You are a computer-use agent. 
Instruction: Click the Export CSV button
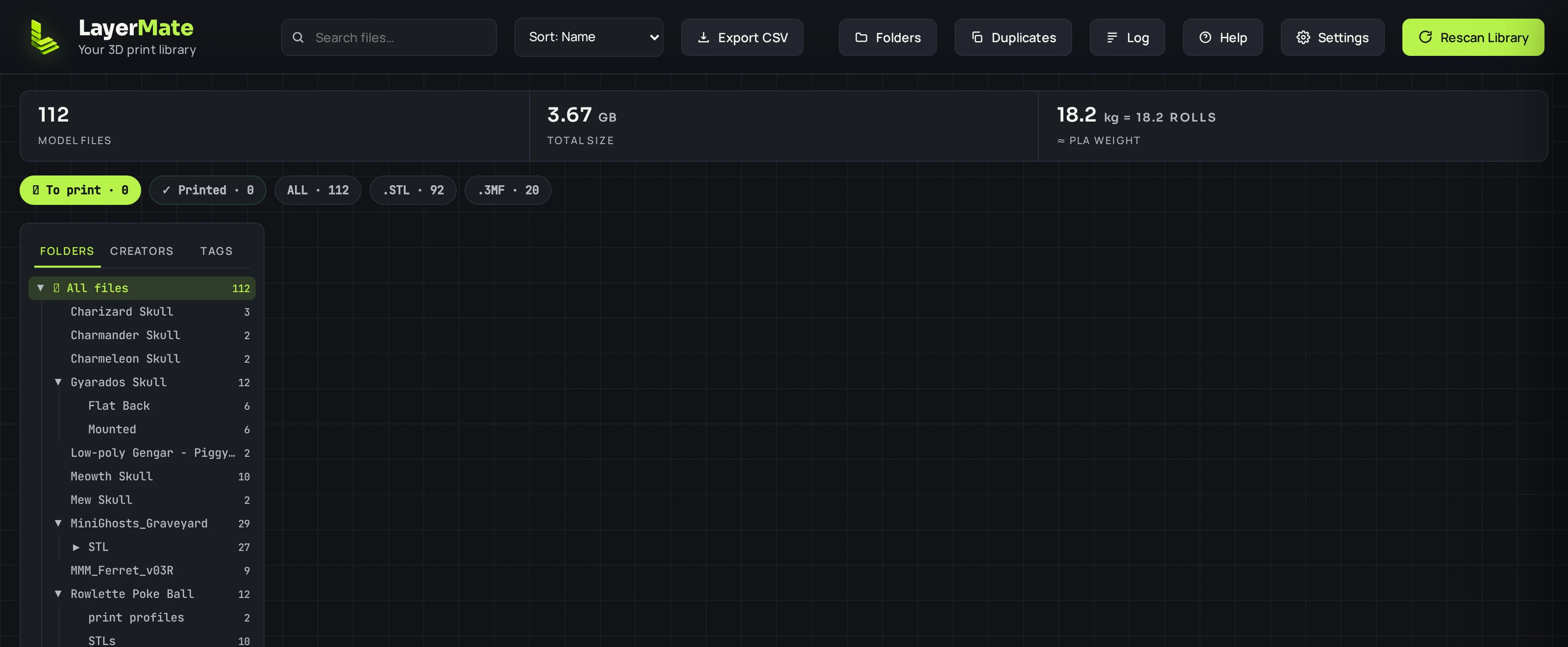[x=742, y=37]
